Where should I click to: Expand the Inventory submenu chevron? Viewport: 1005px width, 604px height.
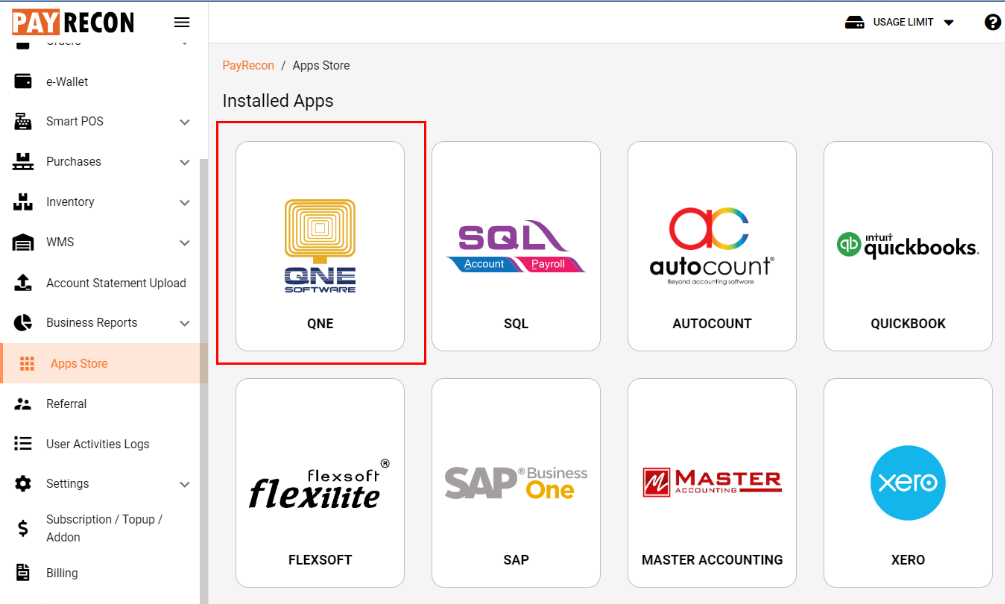point(185,203)
